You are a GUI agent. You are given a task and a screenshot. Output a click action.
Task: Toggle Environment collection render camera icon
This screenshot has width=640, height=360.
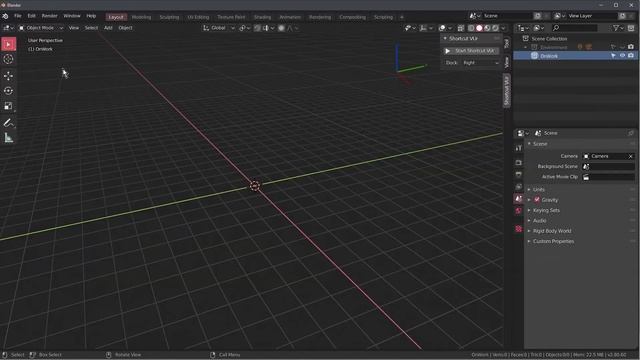(631, 47)
